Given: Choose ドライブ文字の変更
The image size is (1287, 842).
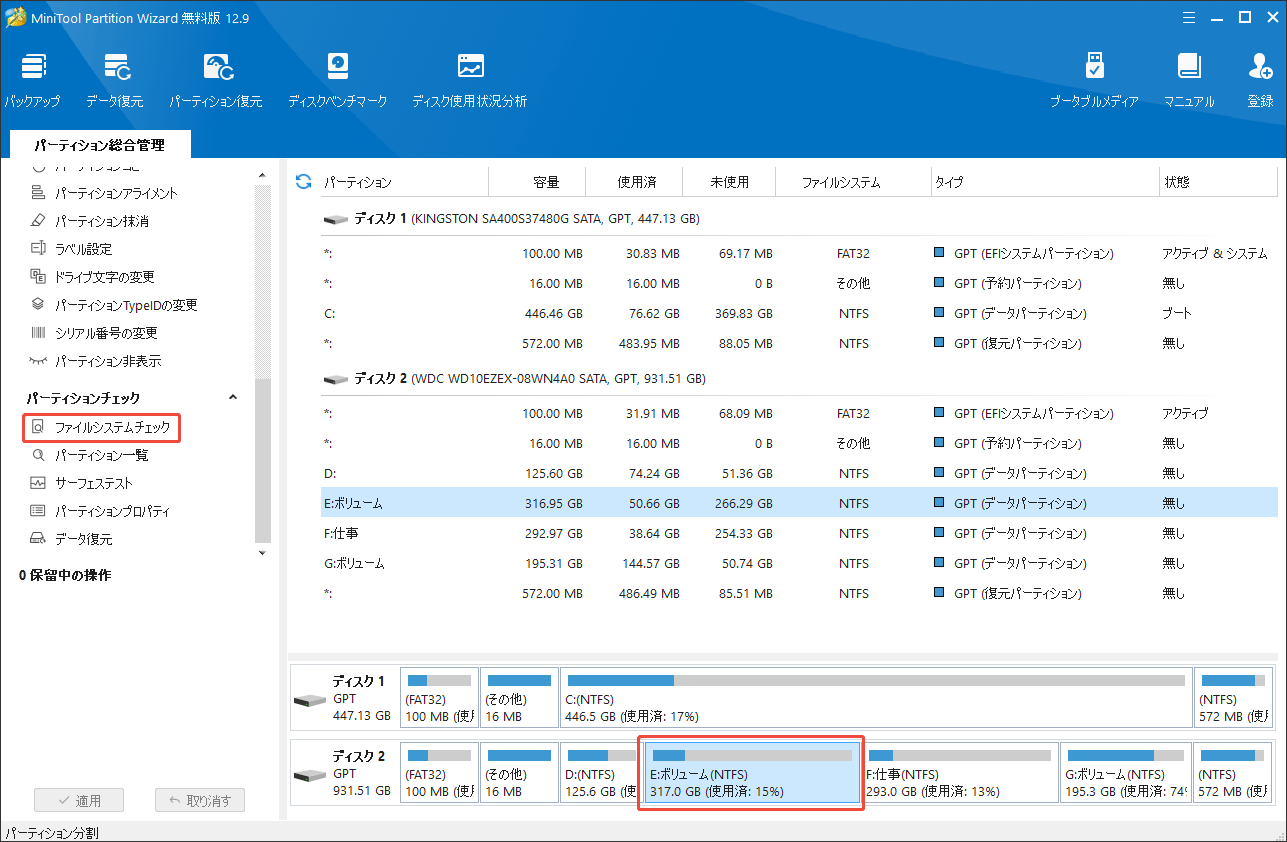Looking at the screenshot, I should [92, 277].
